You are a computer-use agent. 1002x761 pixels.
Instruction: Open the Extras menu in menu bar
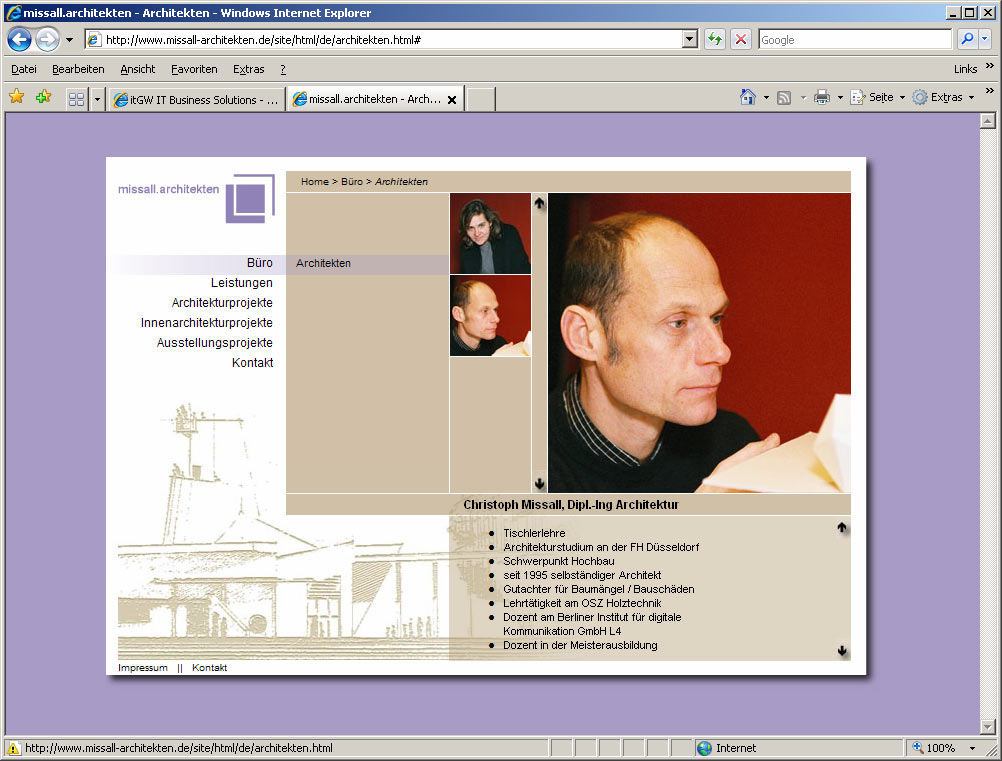click(x=249, y=69)
